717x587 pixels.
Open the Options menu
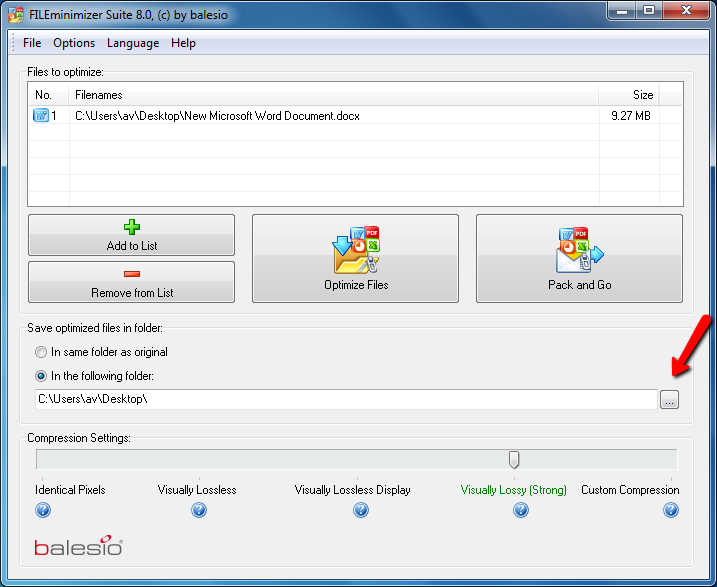click(x=74, y=43)
